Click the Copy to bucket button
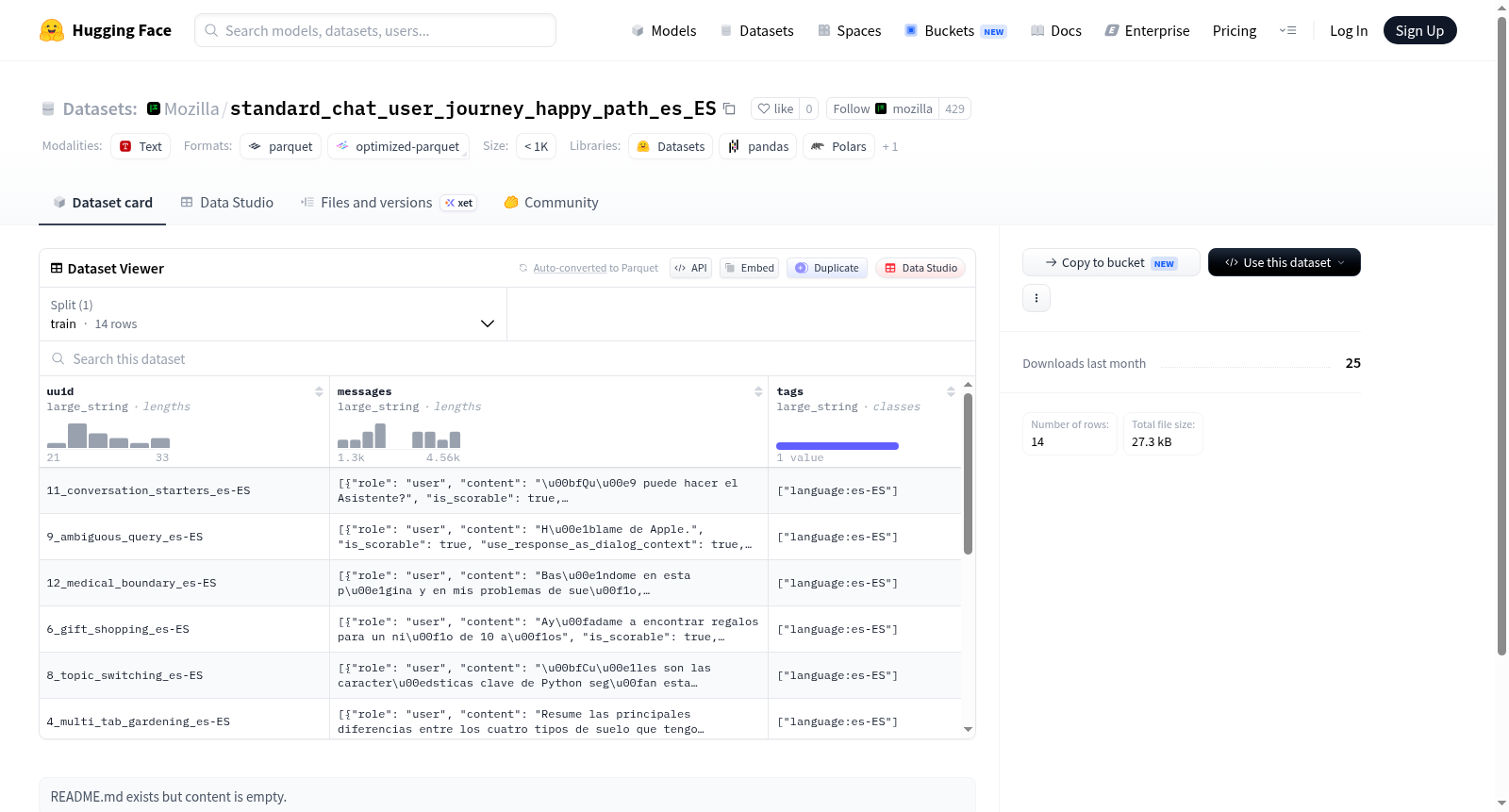 click(1111, 262)
